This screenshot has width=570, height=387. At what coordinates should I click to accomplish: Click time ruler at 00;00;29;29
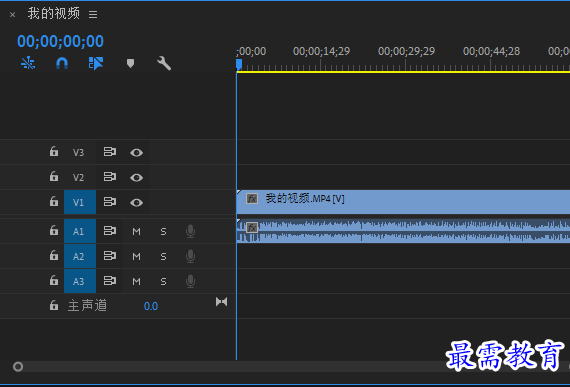pyautogui.click(x=406, y=51)
